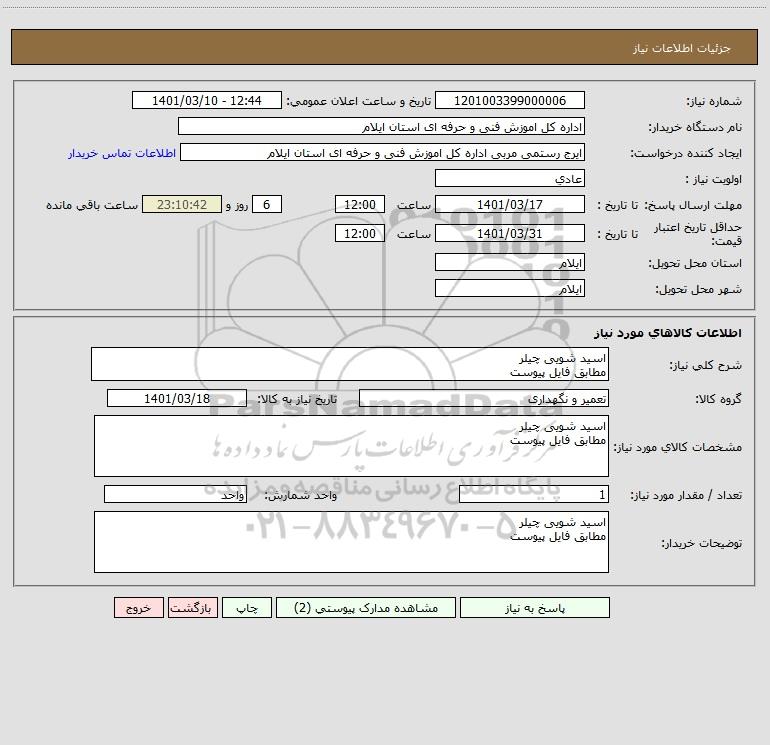770x745 pixels.
Task: Click the countdown timer 23:10:42
Action: (182, 204)
